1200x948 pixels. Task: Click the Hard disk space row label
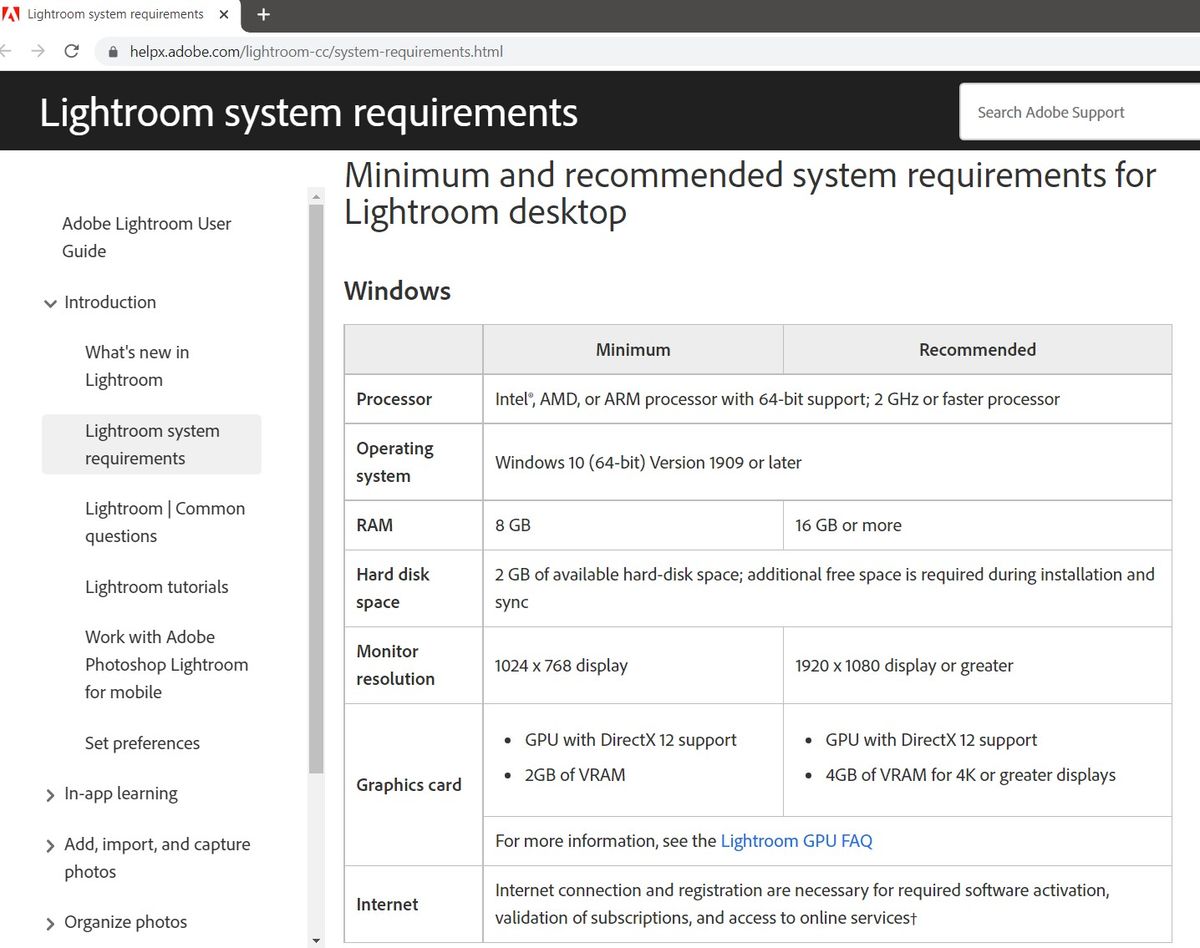click(x=393, y=588)
